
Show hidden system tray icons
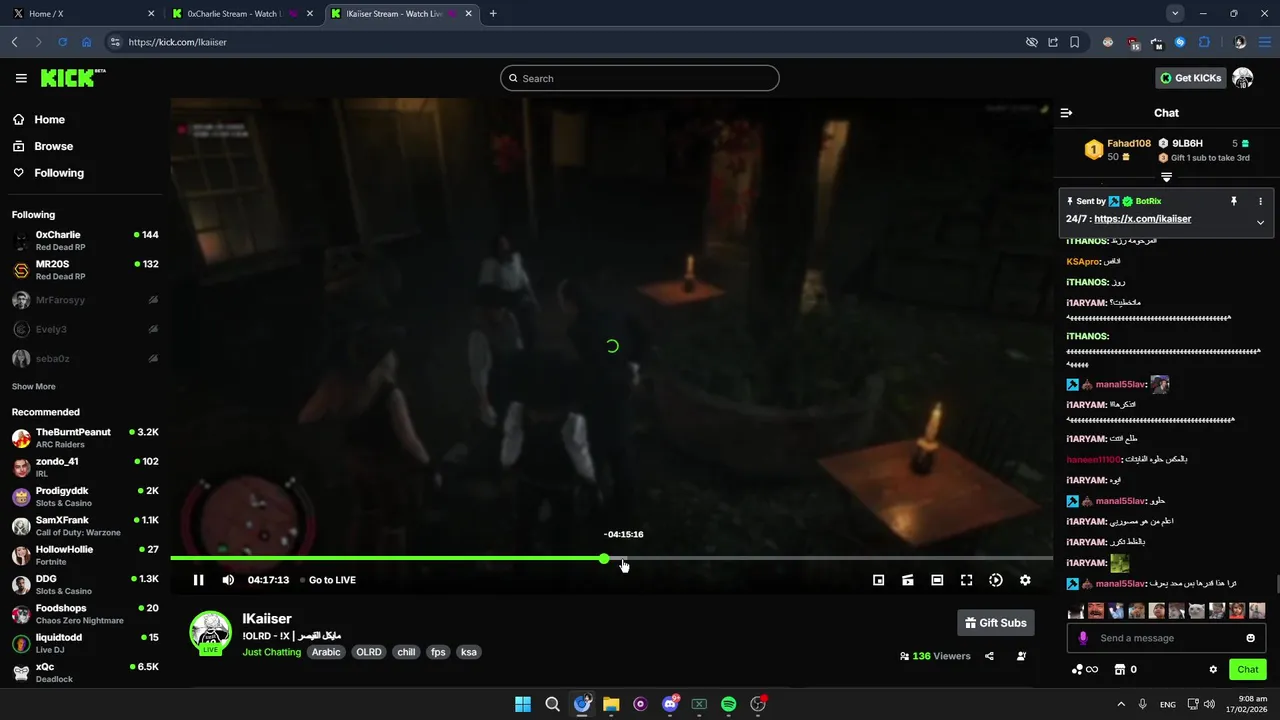(x=1121, y=704)
